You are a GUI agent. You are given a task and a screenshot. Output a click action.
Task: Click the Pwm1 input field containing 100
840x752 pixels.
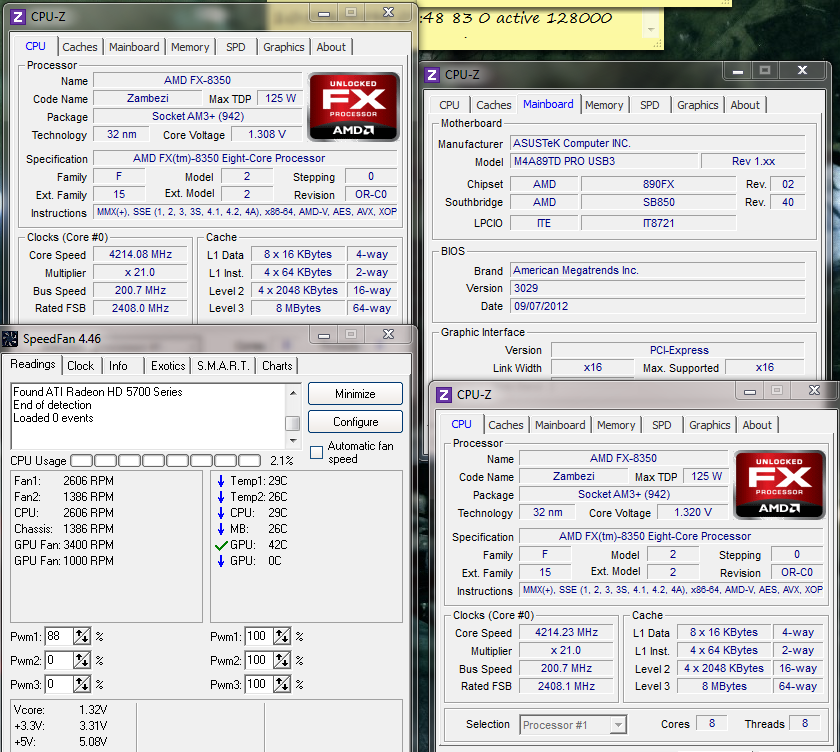click(259, 636)
